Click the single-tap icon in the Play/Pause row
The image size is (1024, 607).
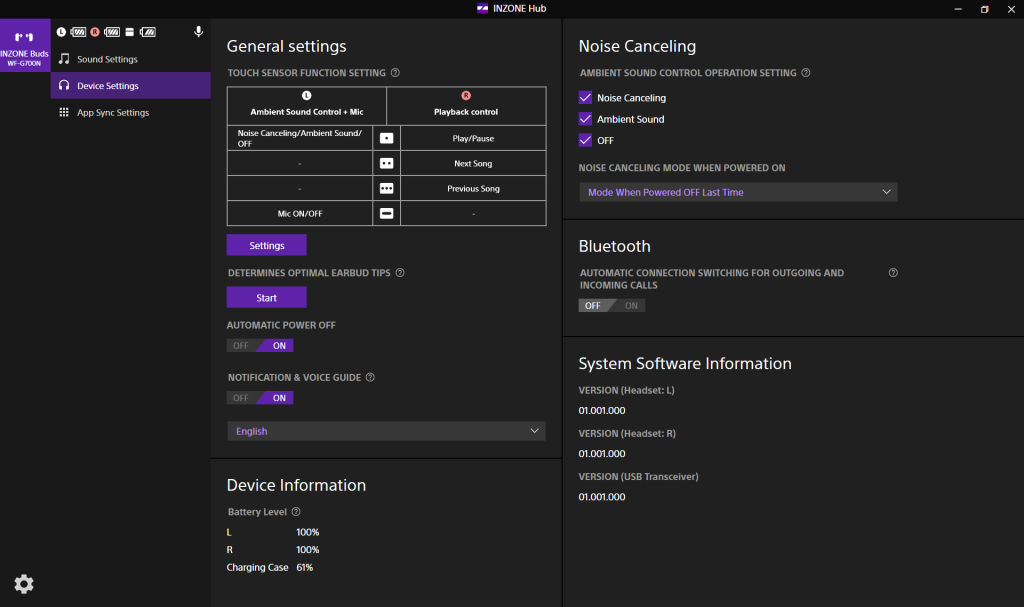(x=387, y=138)
